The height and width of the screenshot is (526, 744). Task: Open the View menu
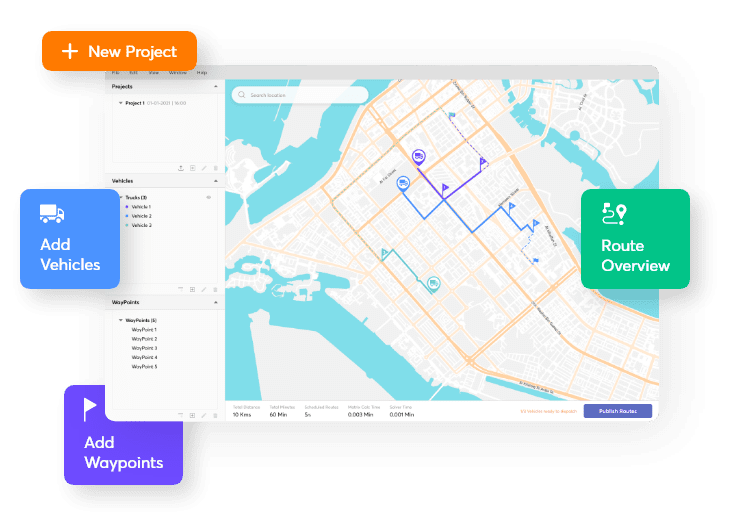coord(154,73)
